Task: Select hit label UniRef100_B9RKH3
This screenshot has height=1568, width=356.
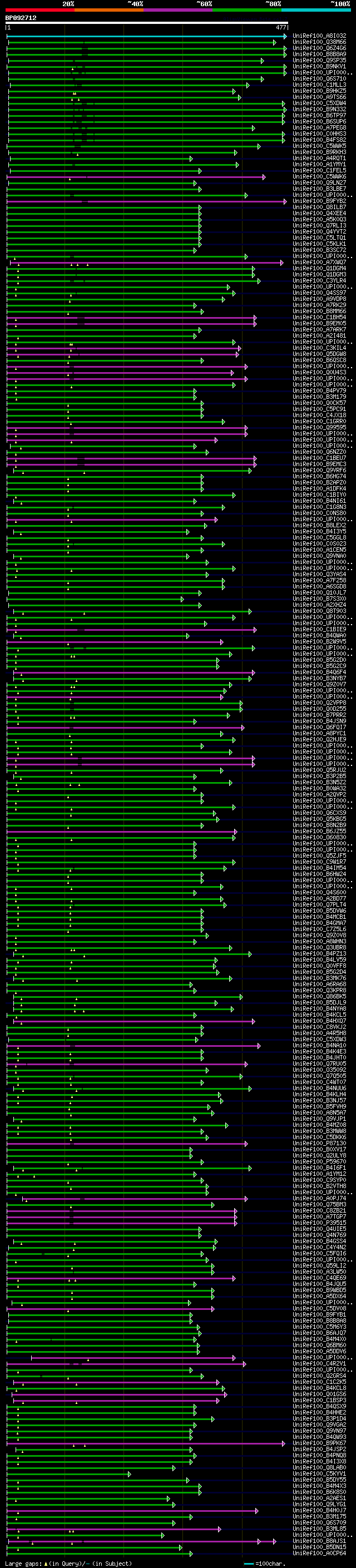Action: (319, 152)
